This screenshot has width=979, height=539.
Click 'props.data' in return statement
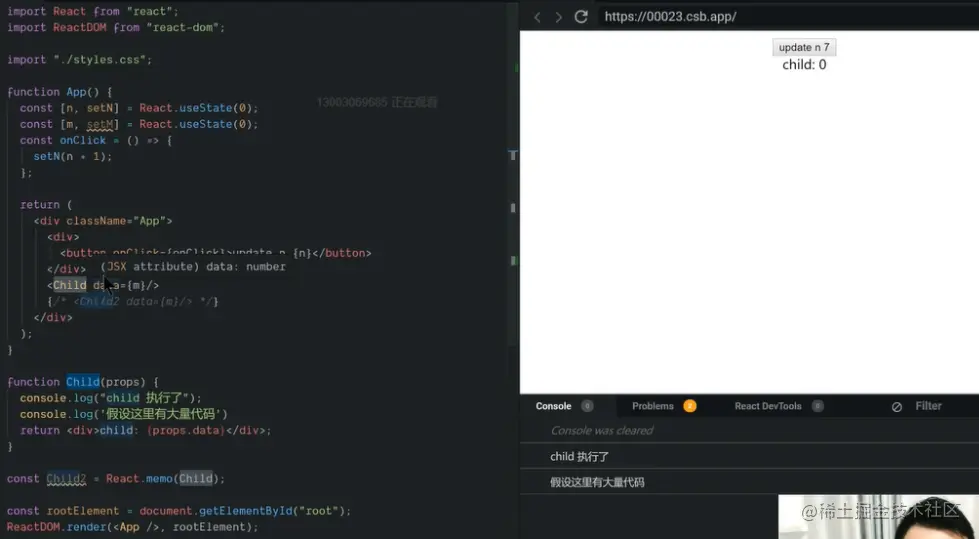pyautogui.click(x=186, y=430)
